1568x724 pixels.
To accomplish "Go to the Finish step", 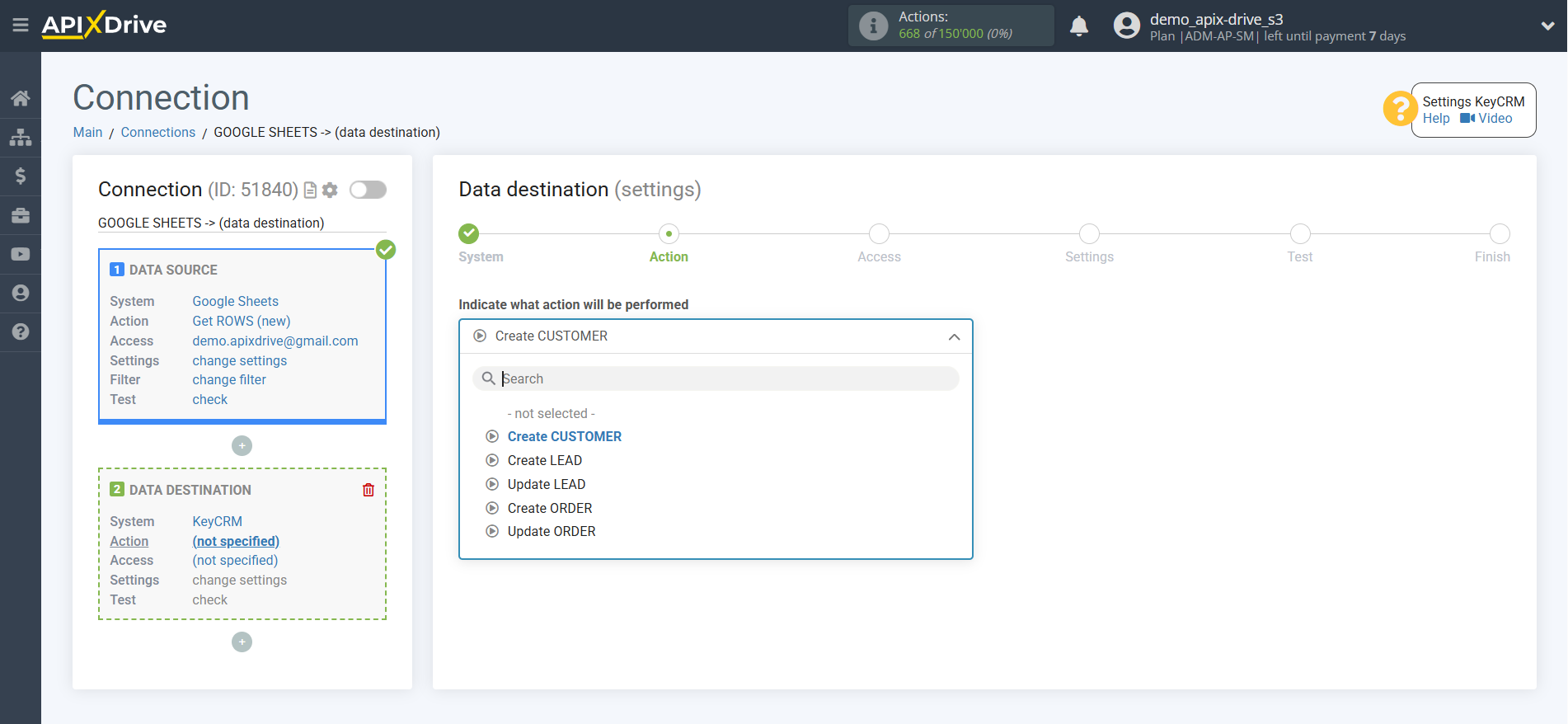I will click(x=1500, y=234).
